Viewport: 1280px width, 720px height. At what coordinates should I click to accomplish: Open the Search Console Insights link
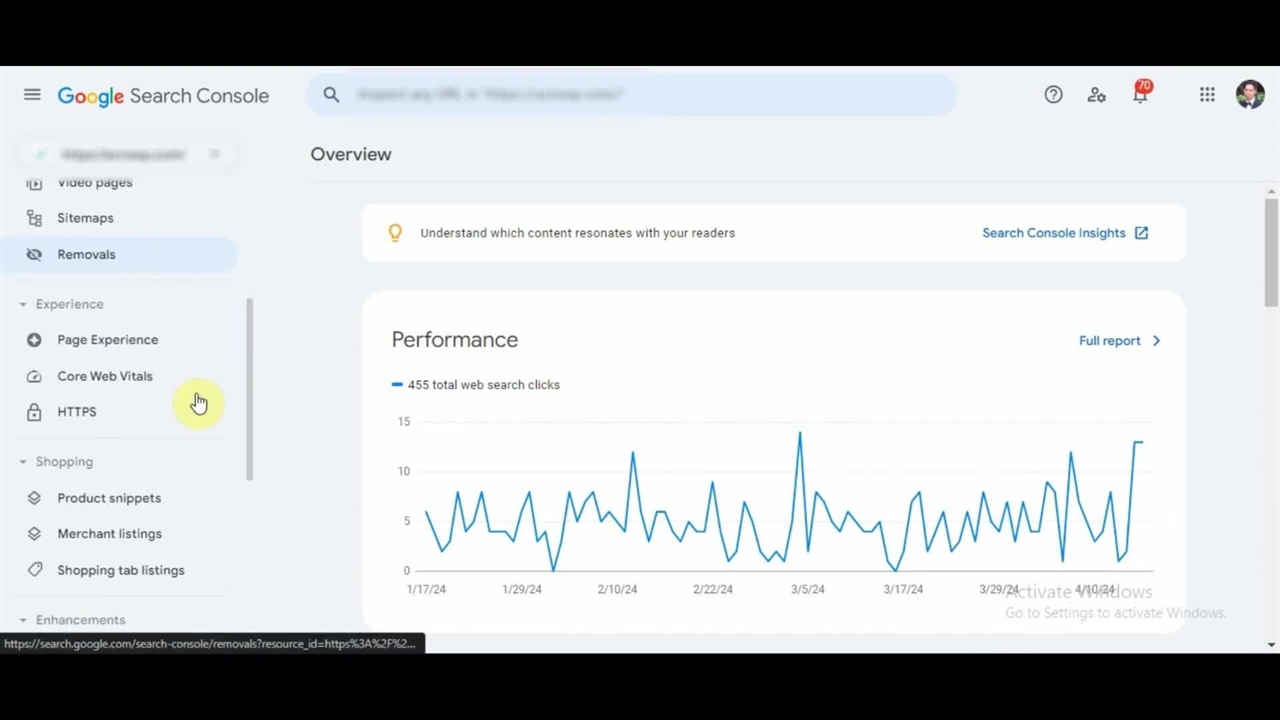1064,233
